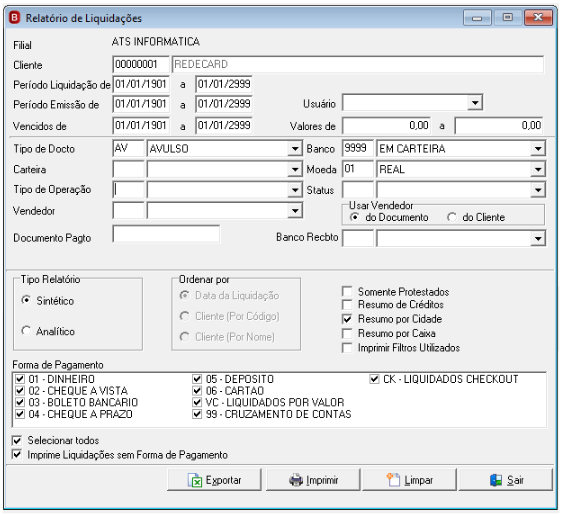Choose do Cliente vendor option
This screenshot has width=561, height=514.
(452, 217)
